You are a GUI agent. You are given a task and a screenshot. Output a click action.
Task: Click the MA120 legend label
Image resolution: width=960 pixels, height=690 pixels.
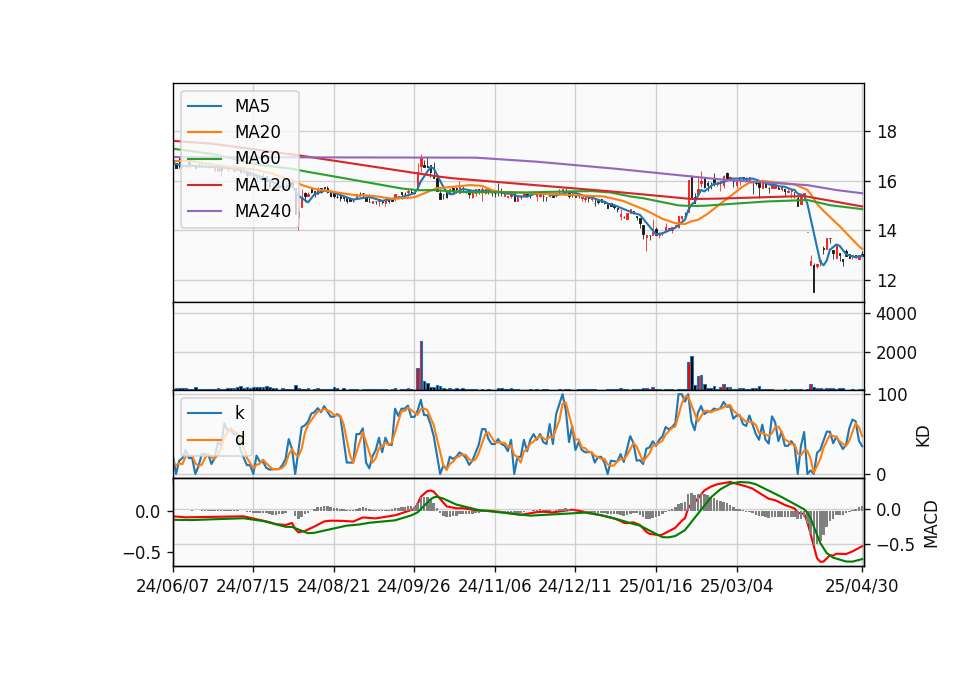[x=263, y=184]
